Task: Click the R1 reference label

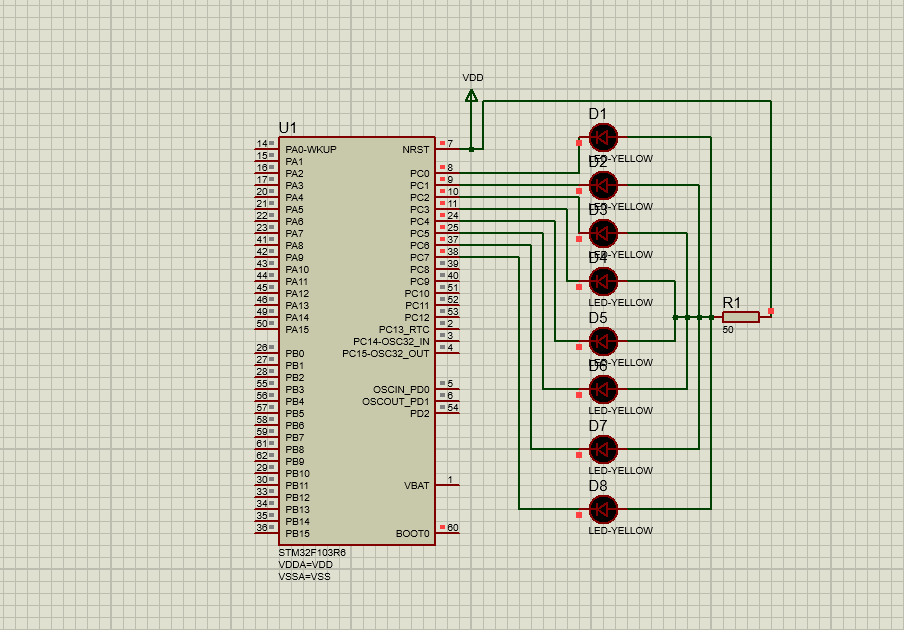Action: pyautogui.click(x=732, y=303)
